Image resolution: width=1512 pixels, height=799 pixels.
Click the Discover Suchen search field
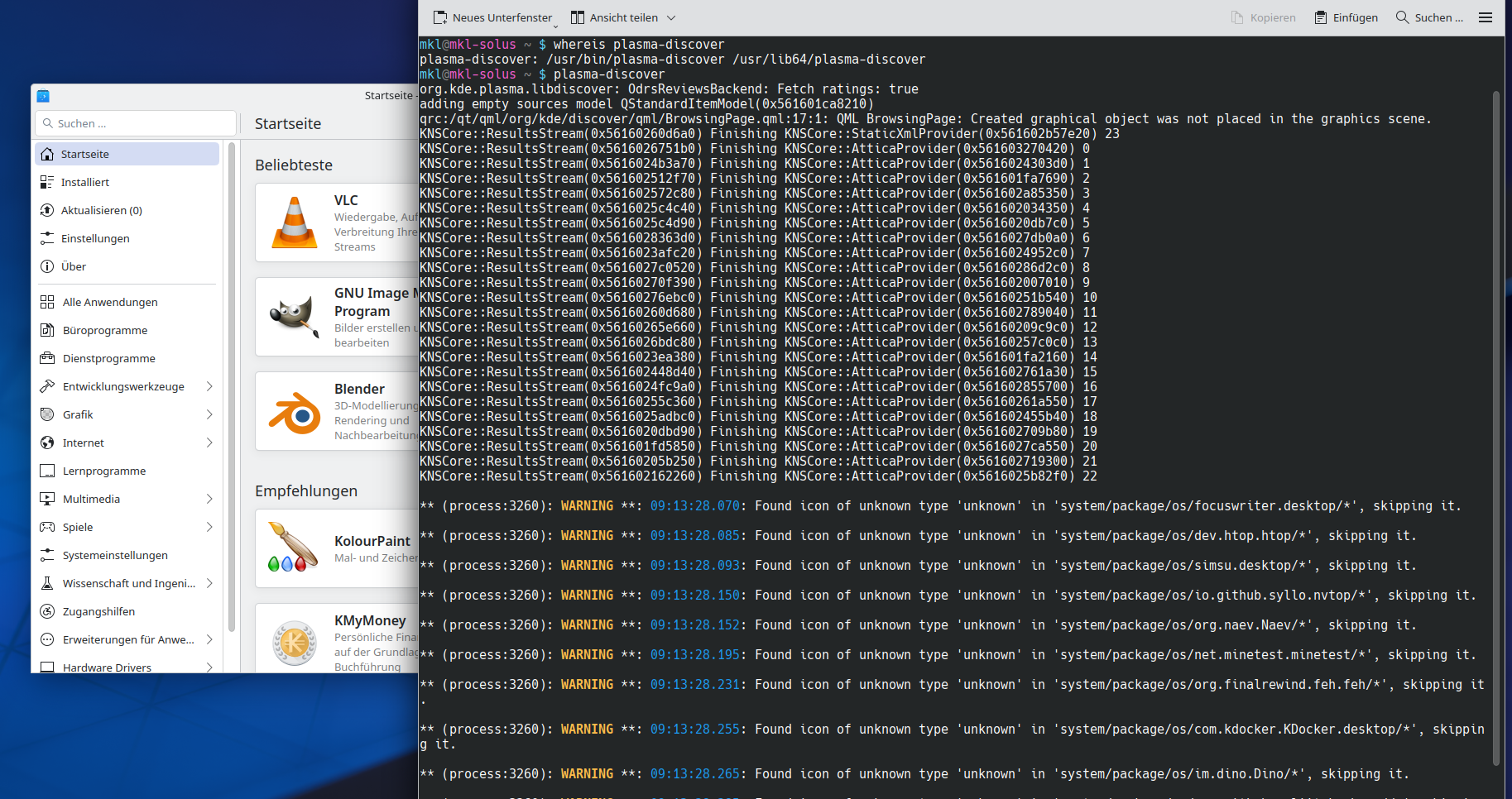click(x=137, y=123)
